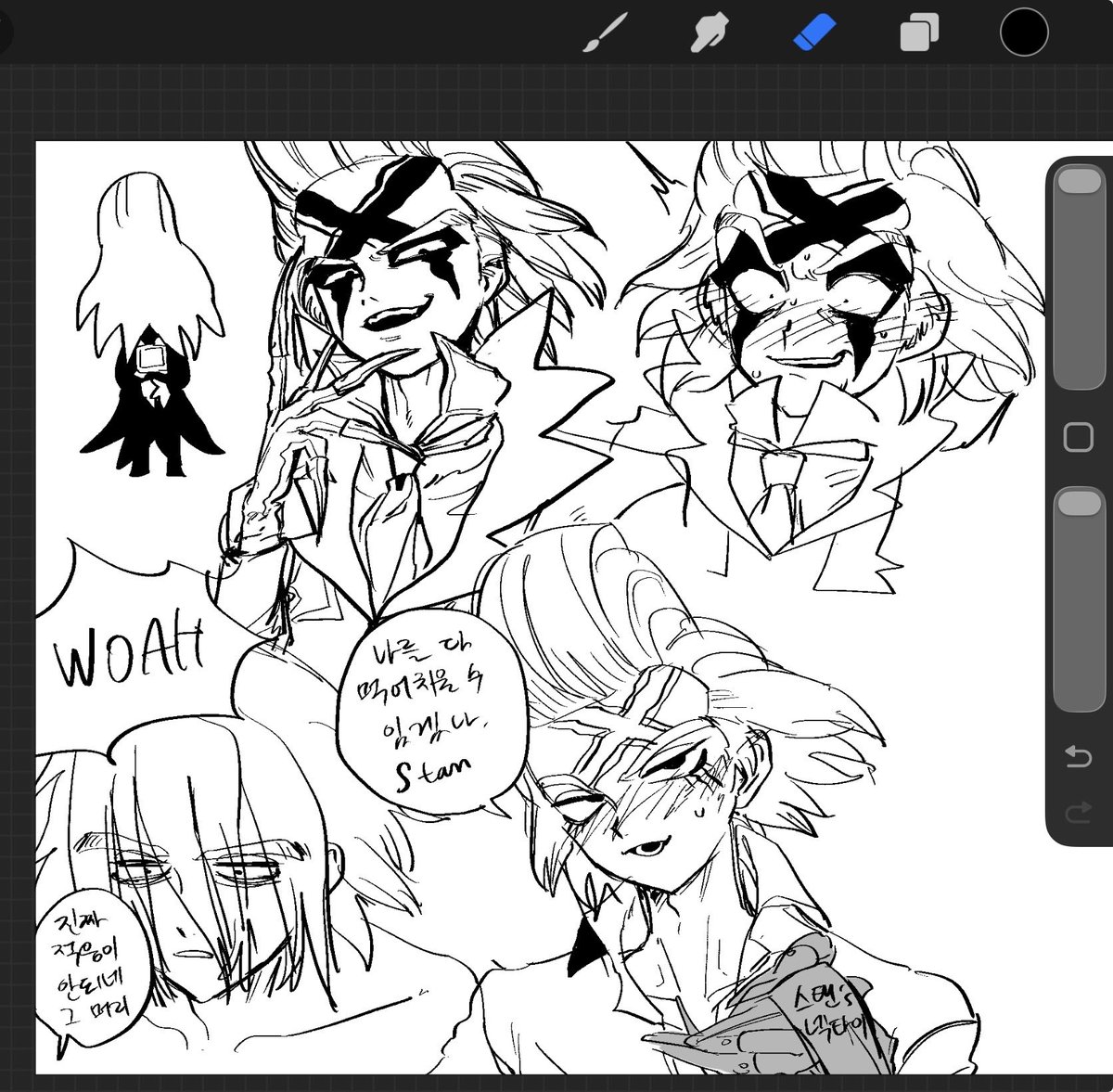The height and width of the screenshot is (1092, 1113).
Task: Adjust the brush opacity slider
Action: click(x=1078, y=601)
